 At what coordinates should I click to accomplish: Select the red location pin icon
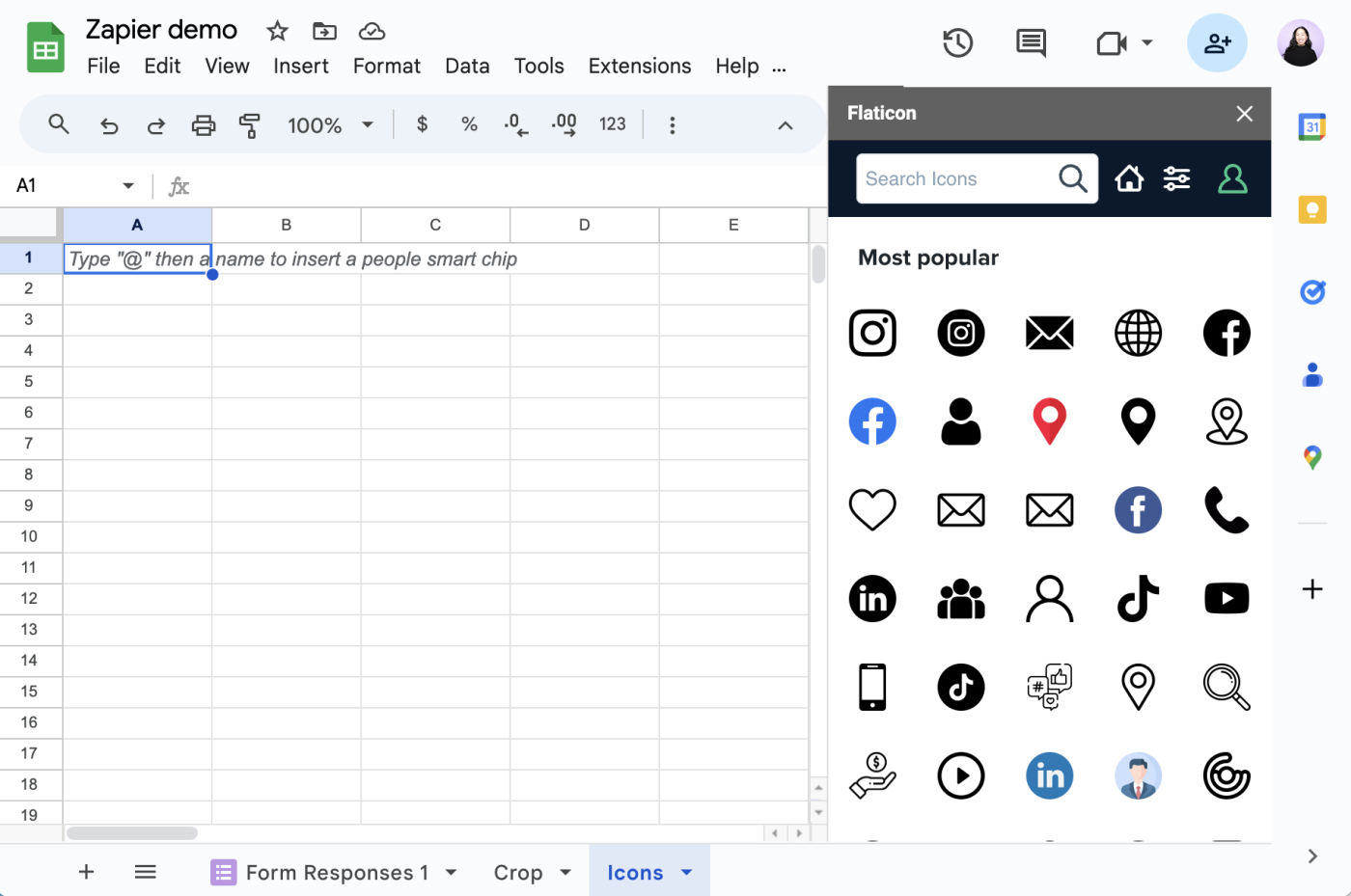click(x=1050, y=421)
